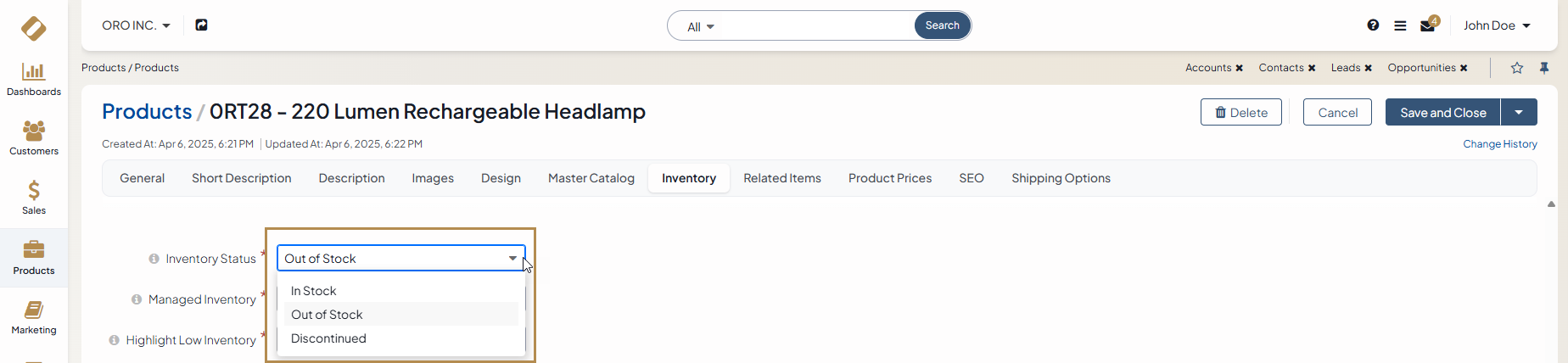Open the mail notifications envelope icon
This screenshot has height=363, width=1568.
(x=1428, y=25)
